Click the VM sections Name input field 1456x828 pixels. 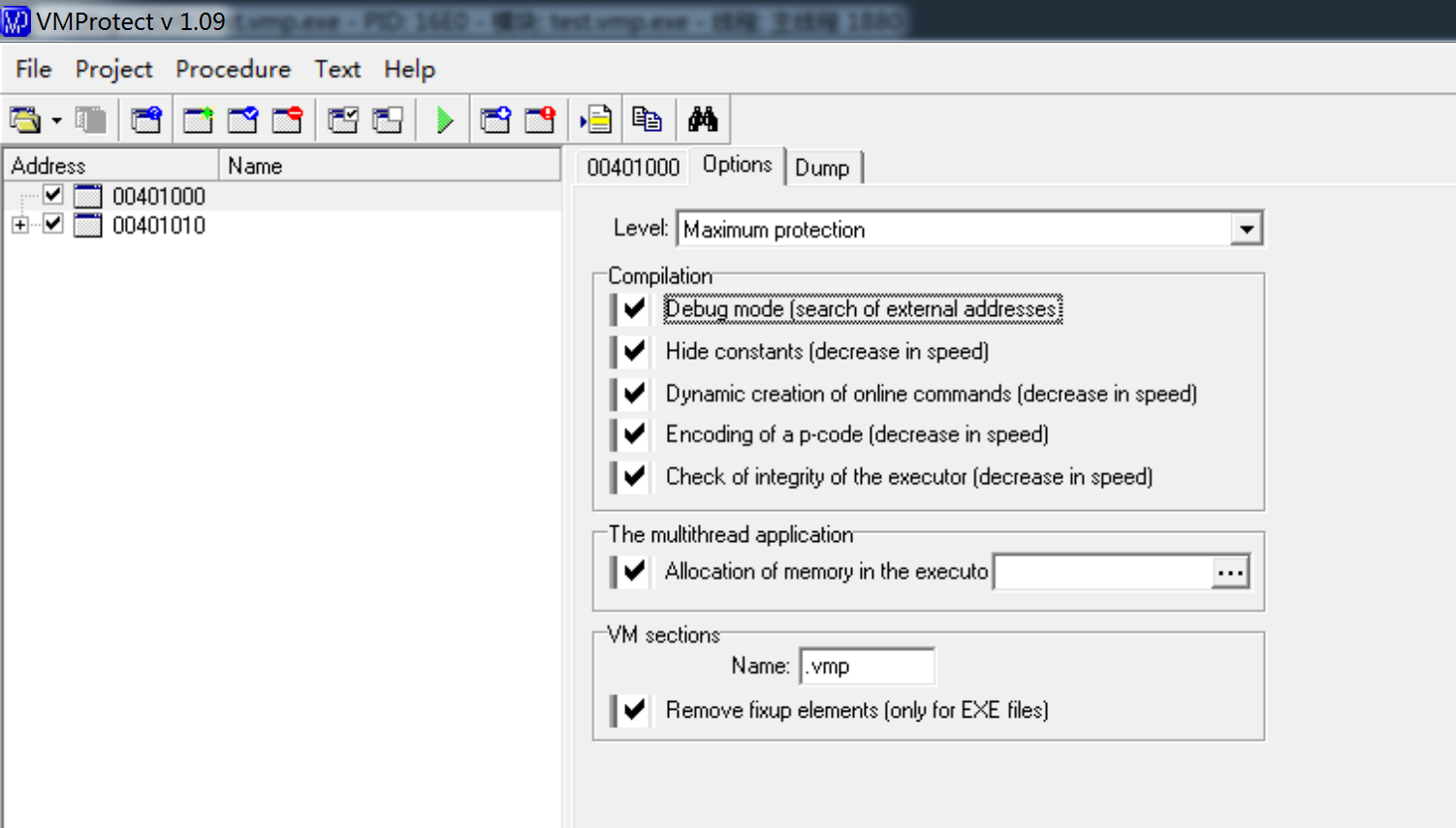[x=868, y=666]
